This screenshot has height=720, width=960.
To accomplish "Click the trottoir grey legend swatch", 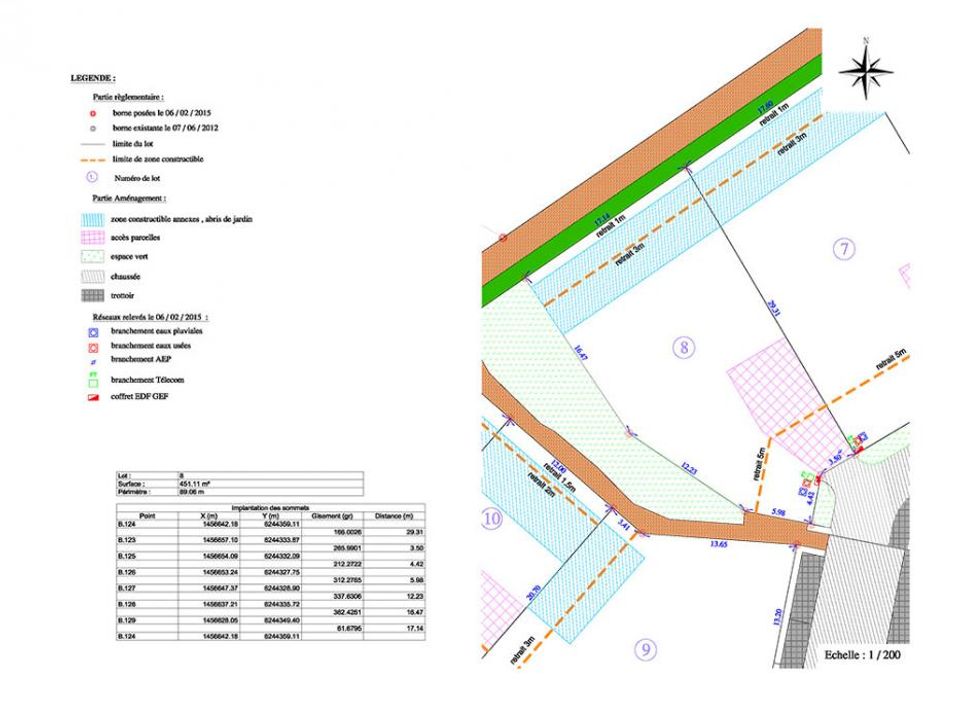I will pyautogui.click(x=92, y=295).
